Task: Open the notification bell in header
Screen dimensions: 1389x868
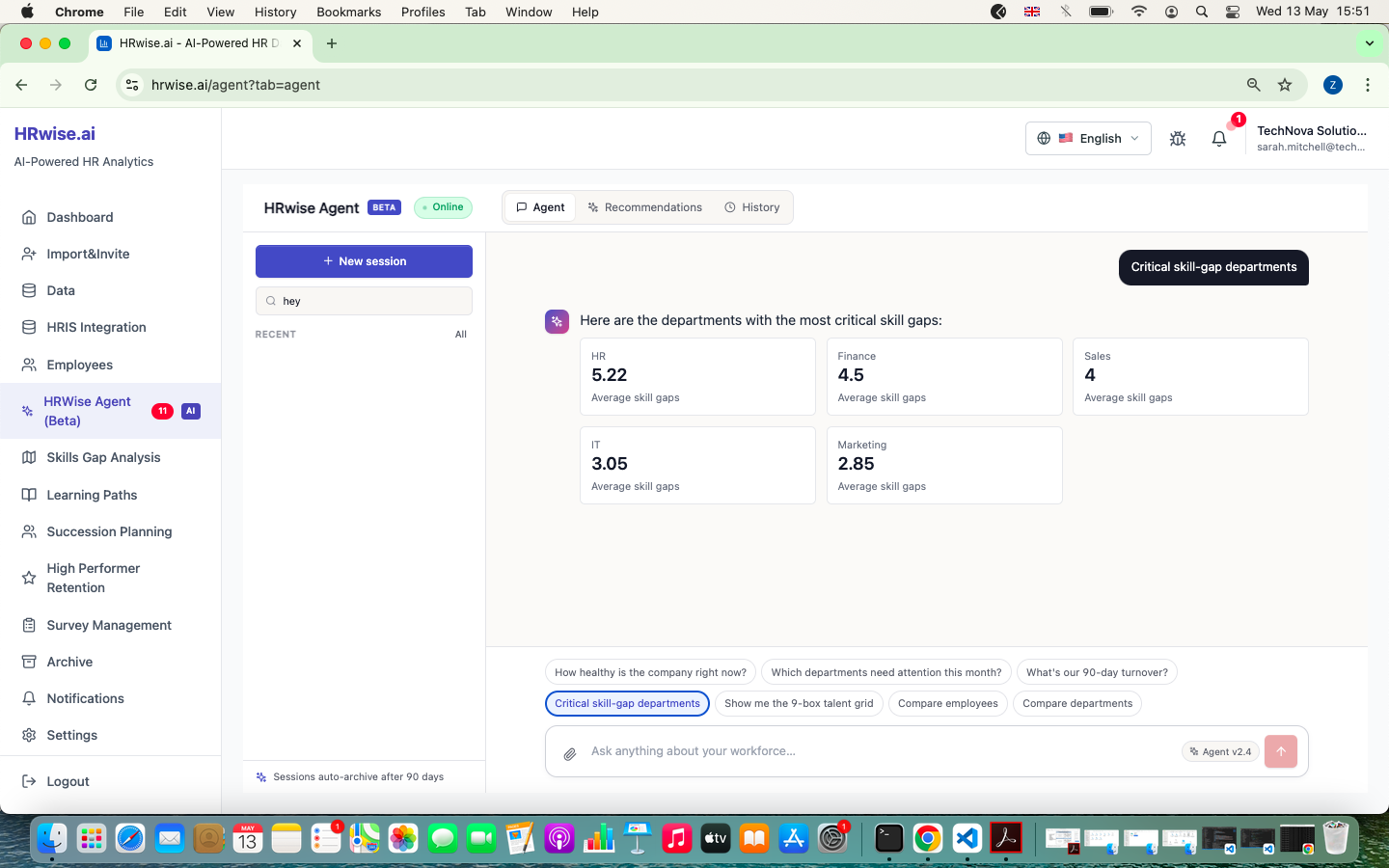Action: click(x=1219, y=139)
